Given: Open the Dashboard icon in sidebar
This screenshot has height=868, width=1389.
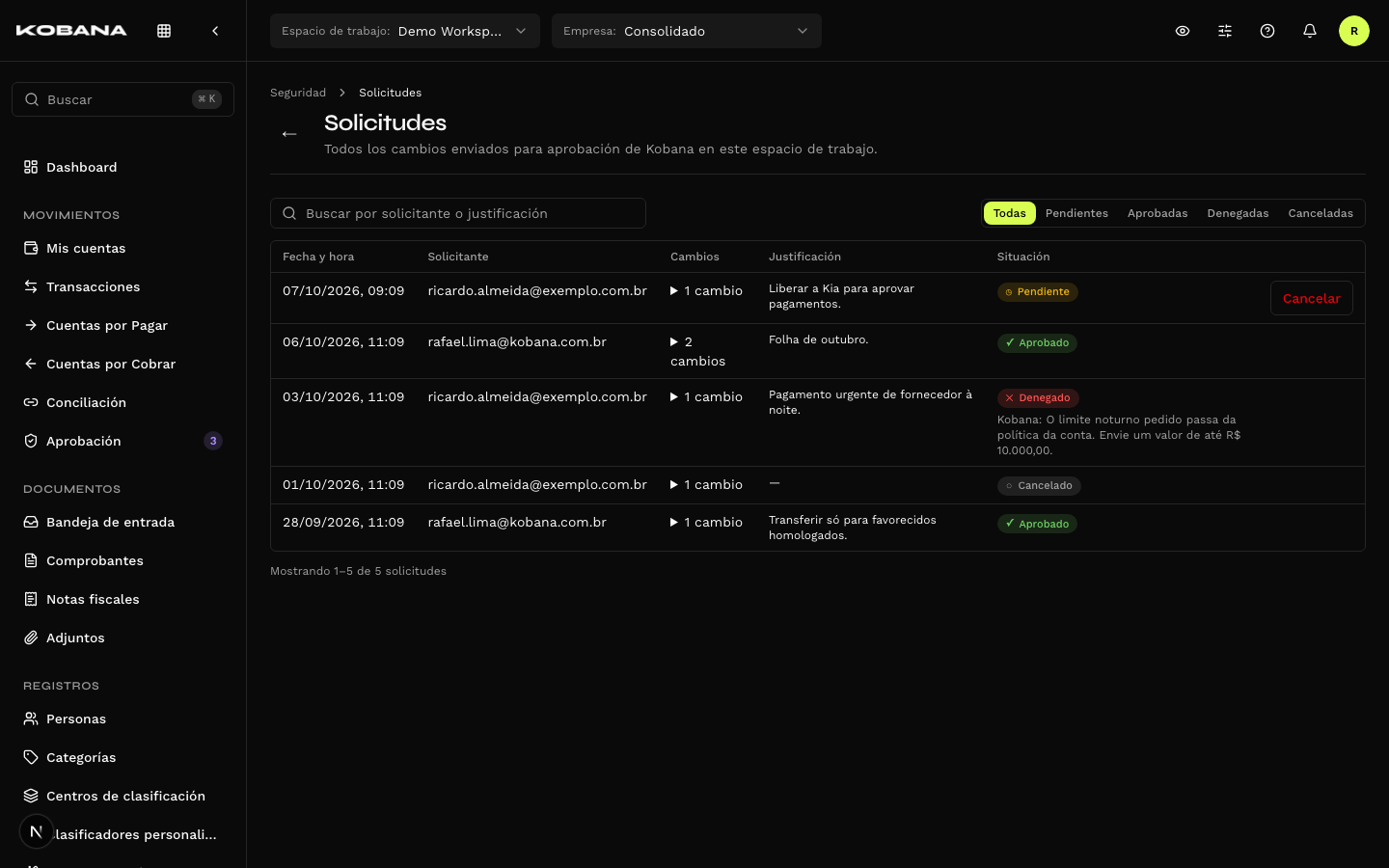Looking at the screenshot, I should pyautogui.click(x=31, y=167).
